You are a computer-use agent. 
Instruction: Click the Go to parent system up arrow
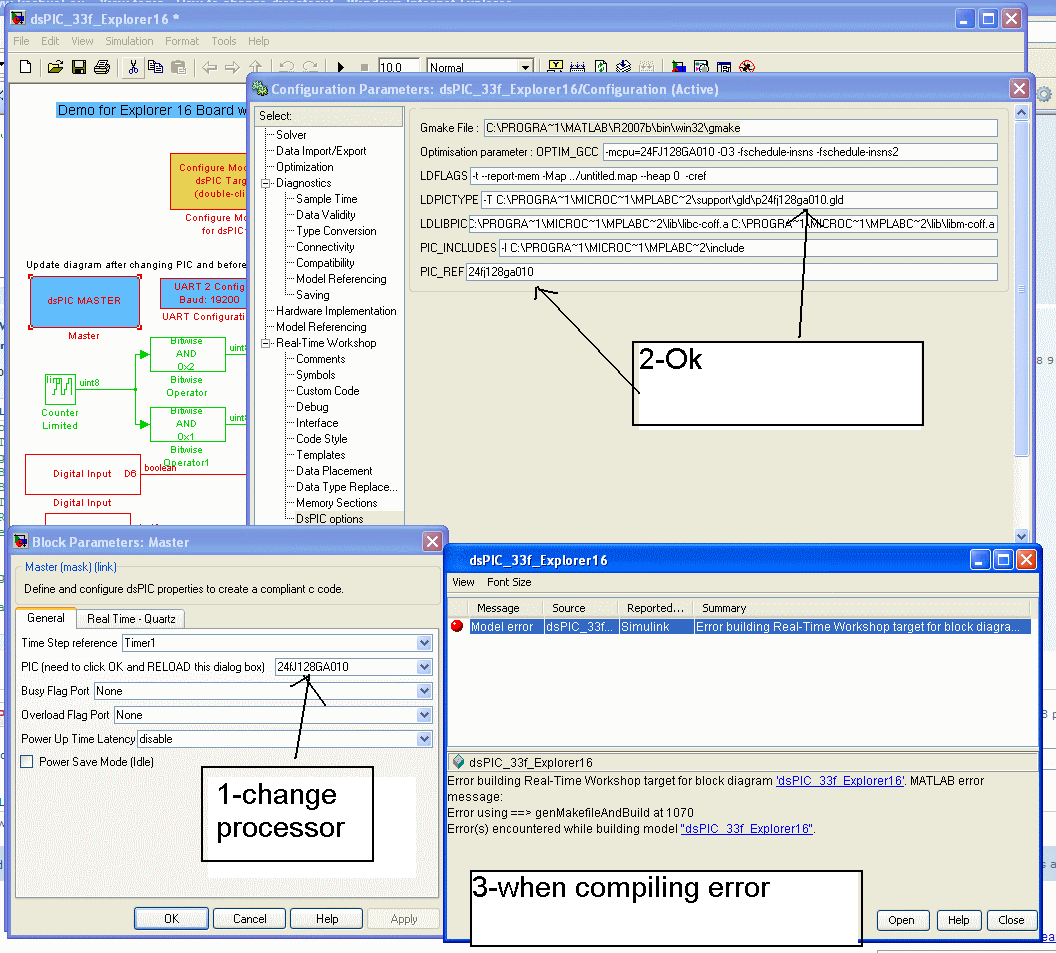(x=255, y=67)
